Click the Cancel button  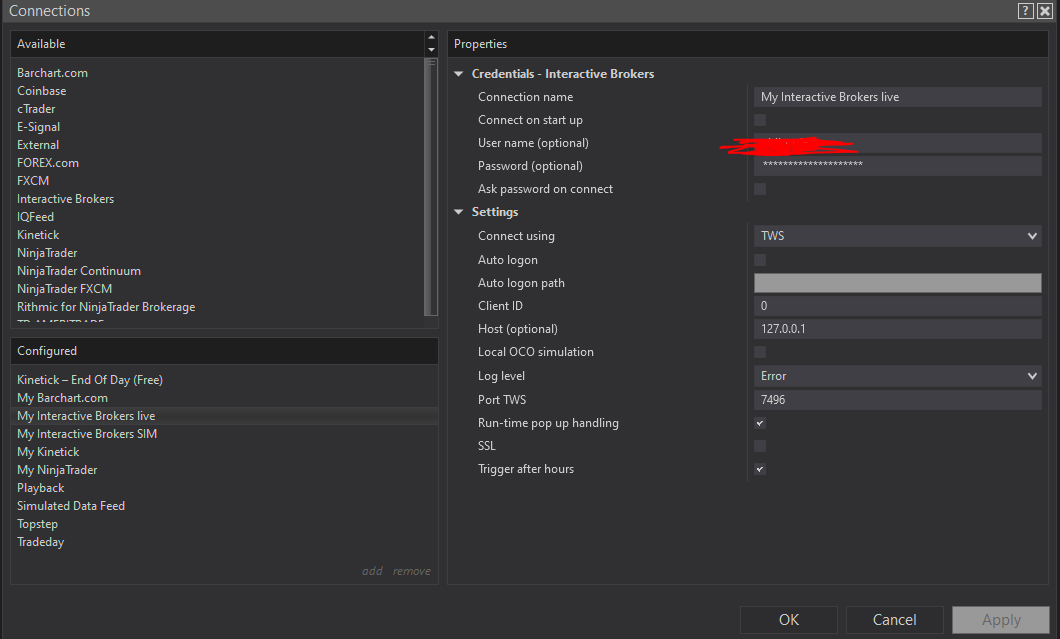click(x=894, y=619)
